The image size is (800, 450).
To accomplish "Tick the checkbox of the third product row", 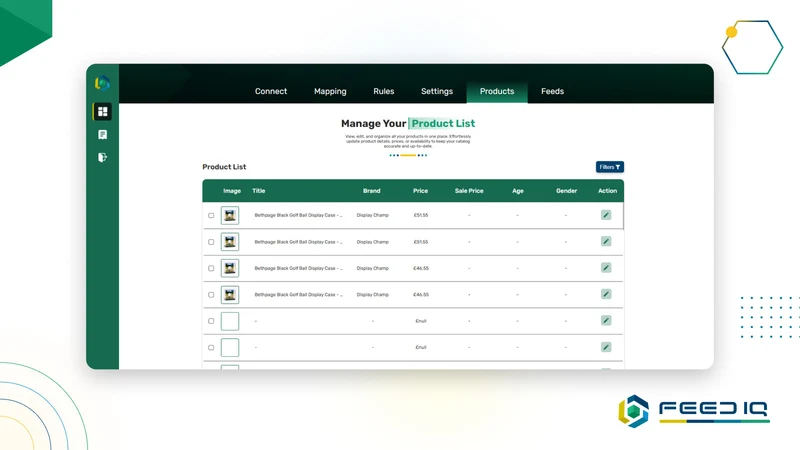I will (x=211, y=268).
